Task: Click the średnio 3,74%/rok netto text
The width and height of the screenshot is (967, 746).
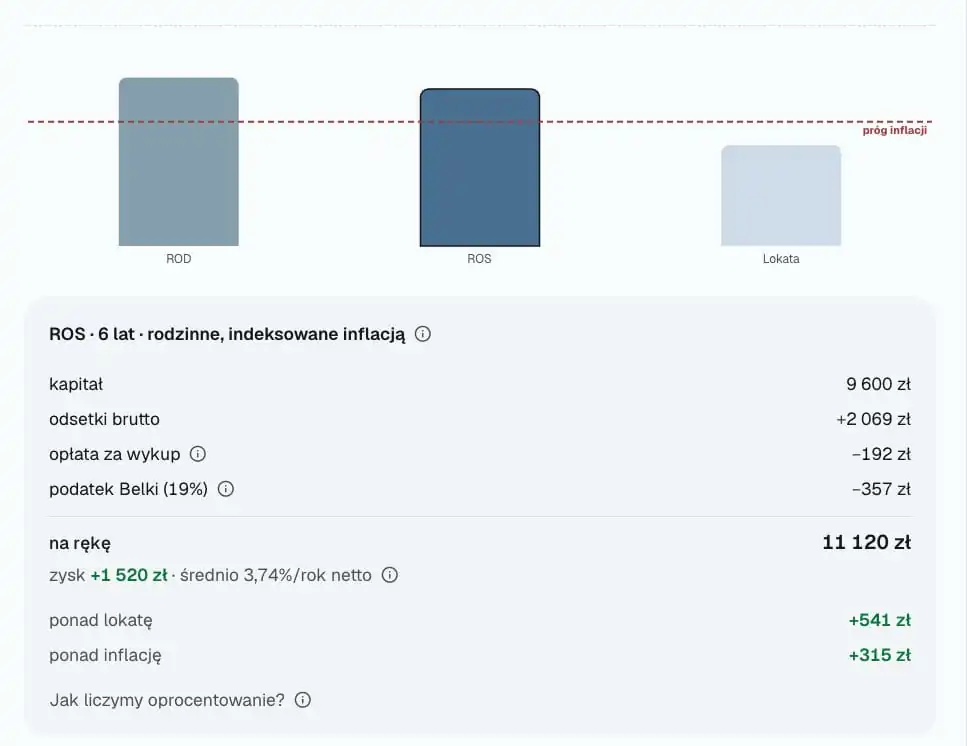Action: coord(276,575)
